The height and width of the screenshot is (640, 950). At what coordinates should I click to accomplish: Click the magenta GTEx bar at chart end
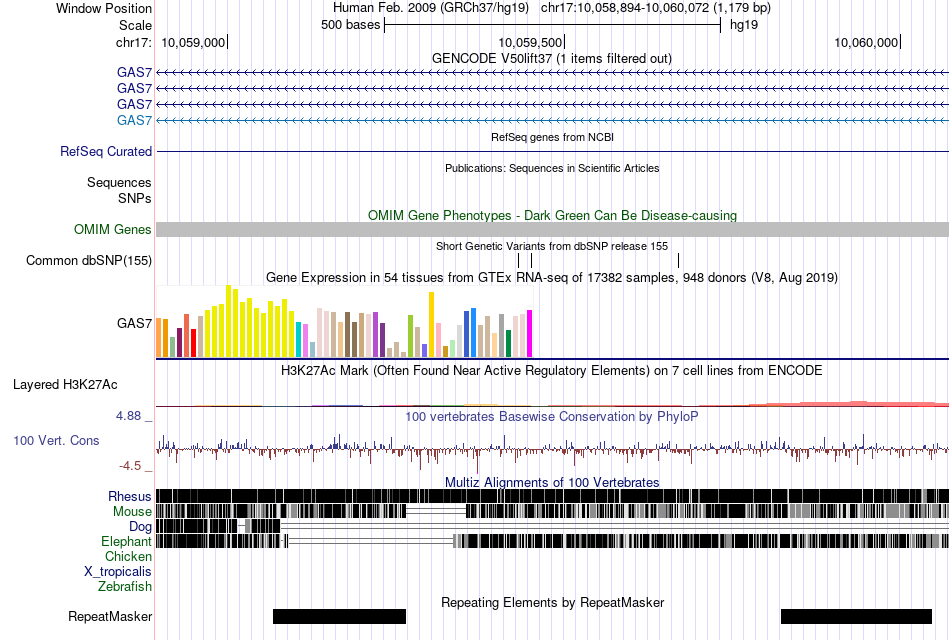[530, 334]
